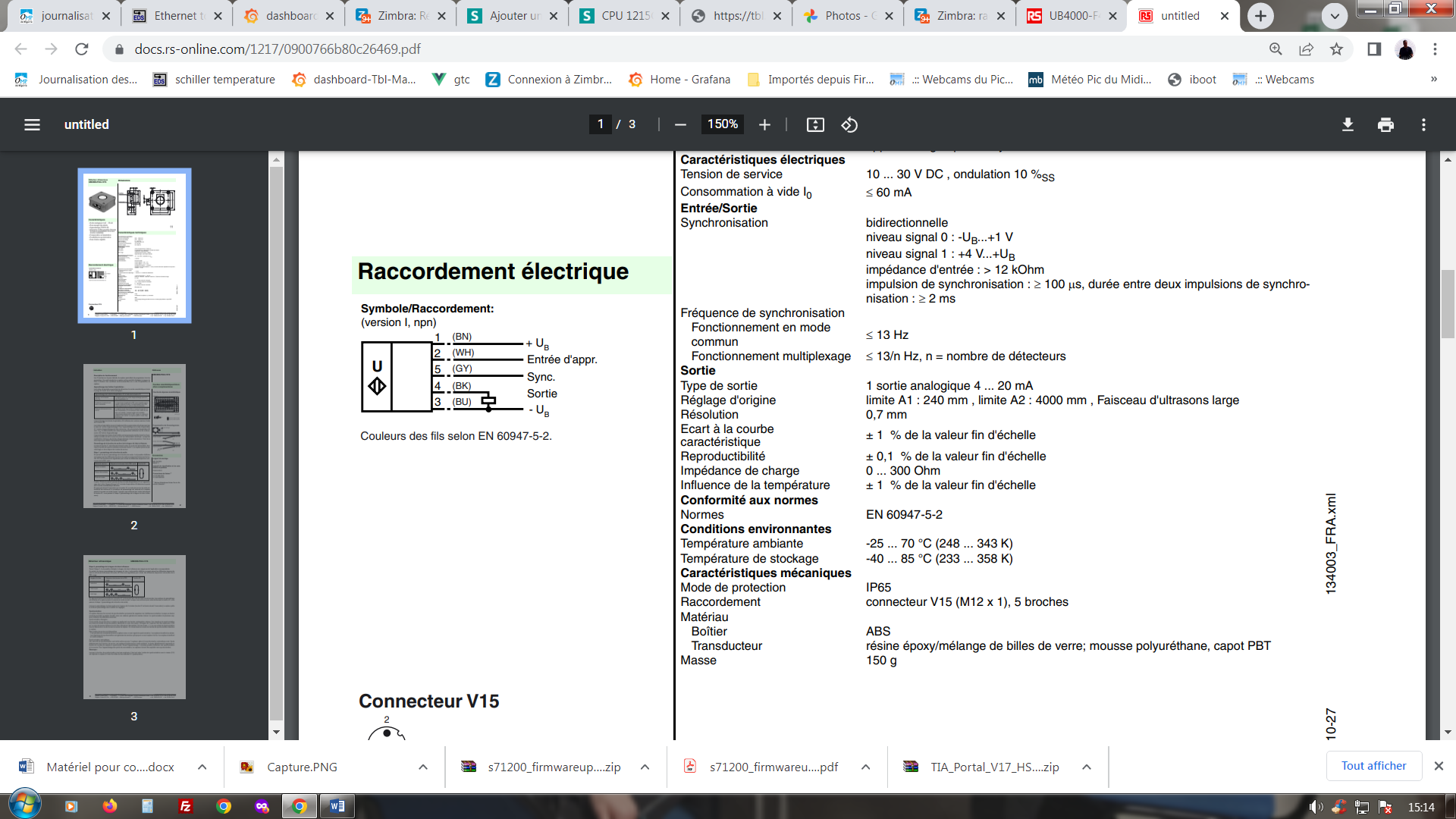This screenshot has height=819, width=1456.
Task: Click the PDF zoom in plus button
Action: 764,124
